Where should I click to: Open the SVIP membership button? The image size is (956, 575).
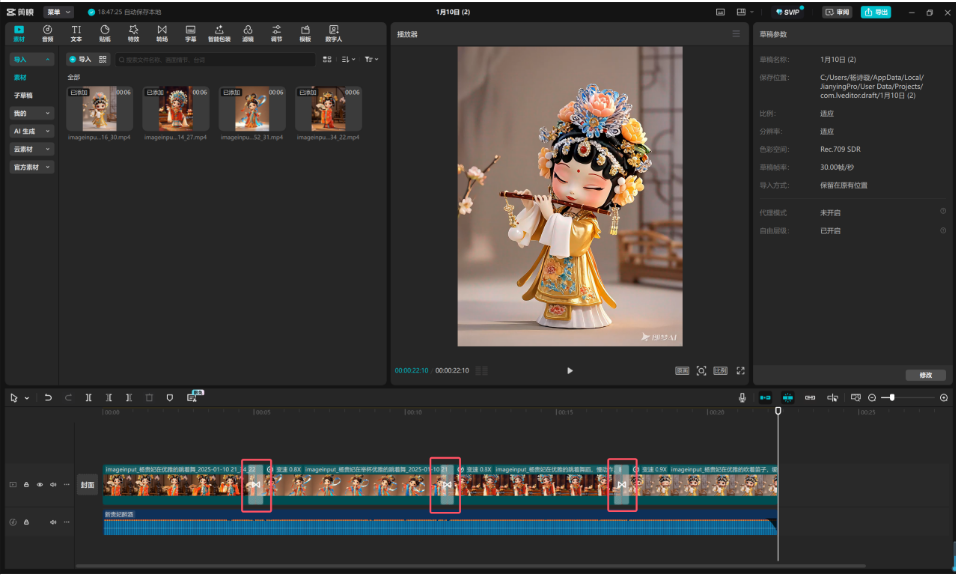pyautogui.click(x=788, y=12)
